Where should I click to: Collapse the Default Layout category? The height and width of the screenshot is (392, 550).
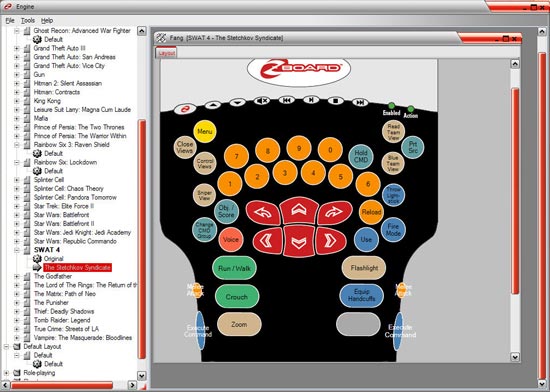tap(6, 346)
